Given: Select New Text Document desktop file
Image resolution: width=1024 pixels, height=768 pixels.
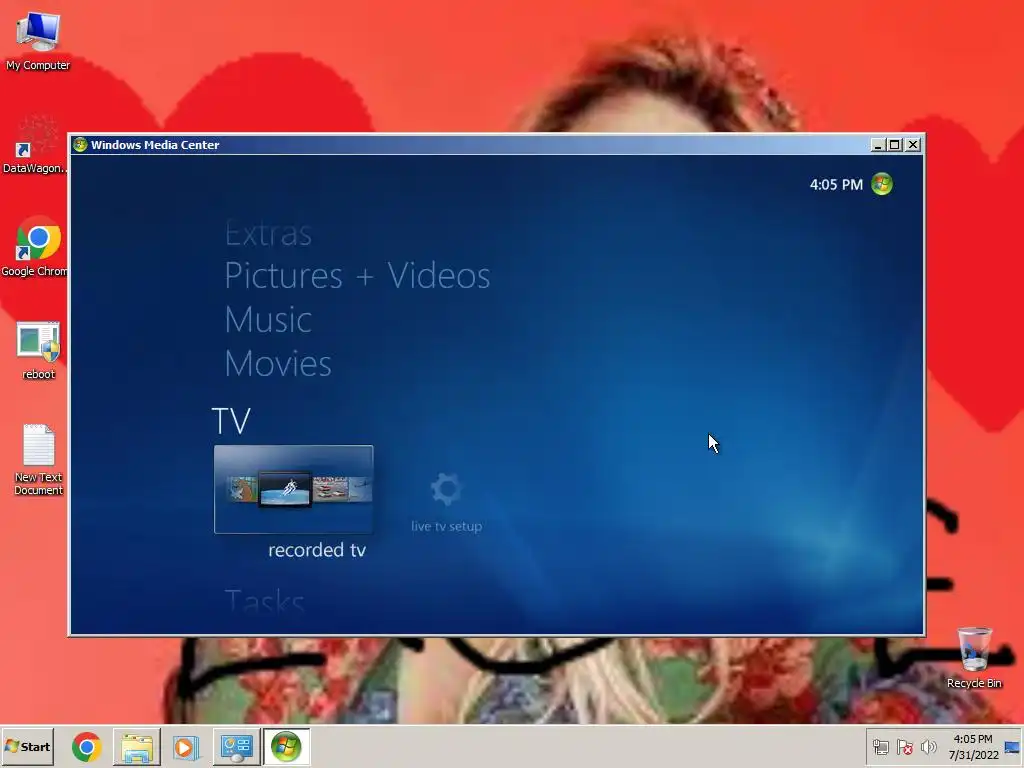Looking at the screenshot, I should click(x=39, y=460).
